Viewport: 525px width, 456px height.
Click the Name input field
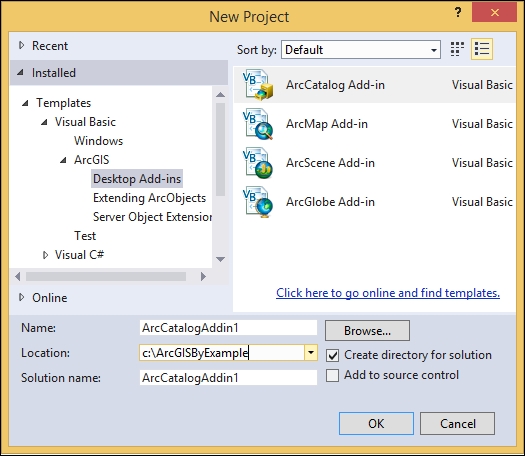pyautogui.click(x=228, y=328)
